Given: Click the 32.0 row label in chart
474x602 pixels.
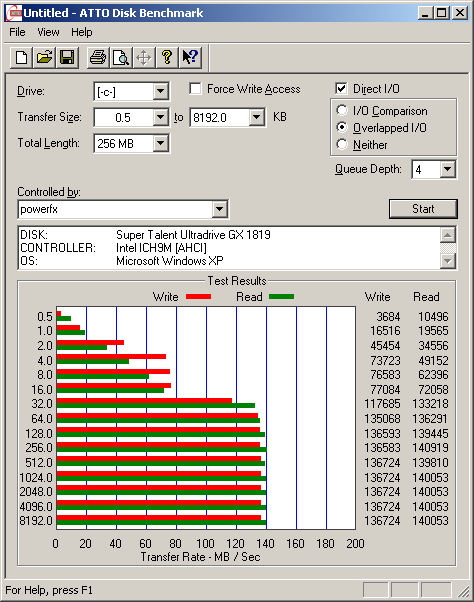Looking at the screenshot, I should [42, 404].
